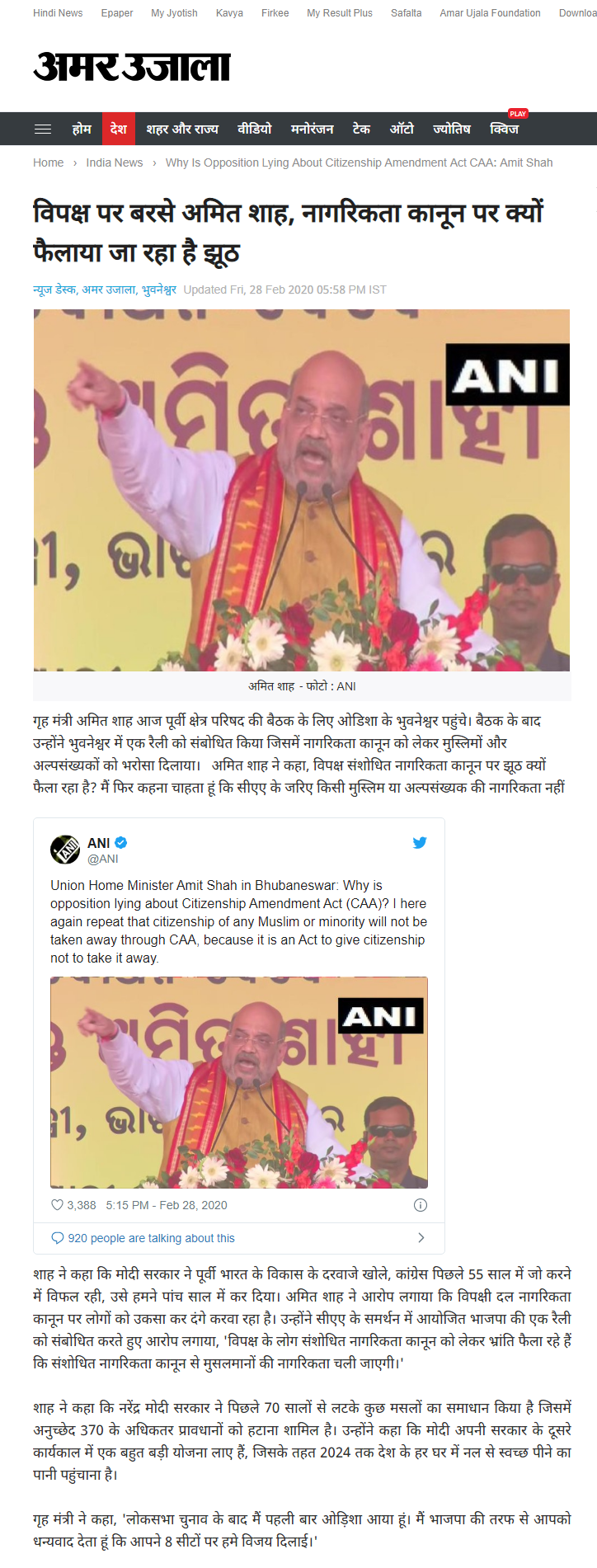Viewport: 597px width, 1568px height.
Task: Open tweet info icon
Action: [421, 1205]
